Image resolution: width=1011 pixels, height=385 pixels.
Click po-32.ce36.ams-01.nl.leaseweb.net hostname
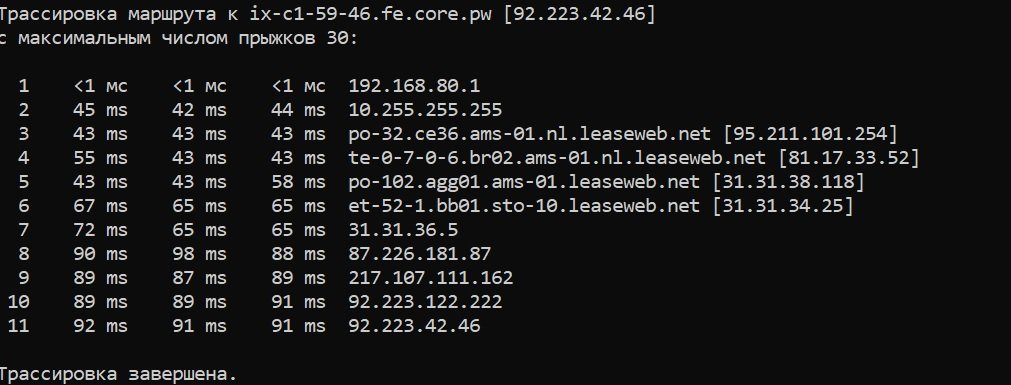[x=529, y=134]
